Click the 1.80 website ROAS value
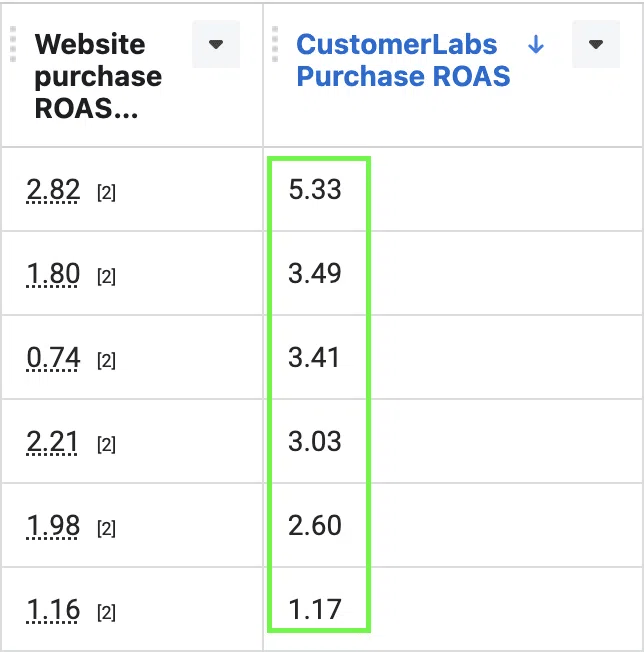 53,274
